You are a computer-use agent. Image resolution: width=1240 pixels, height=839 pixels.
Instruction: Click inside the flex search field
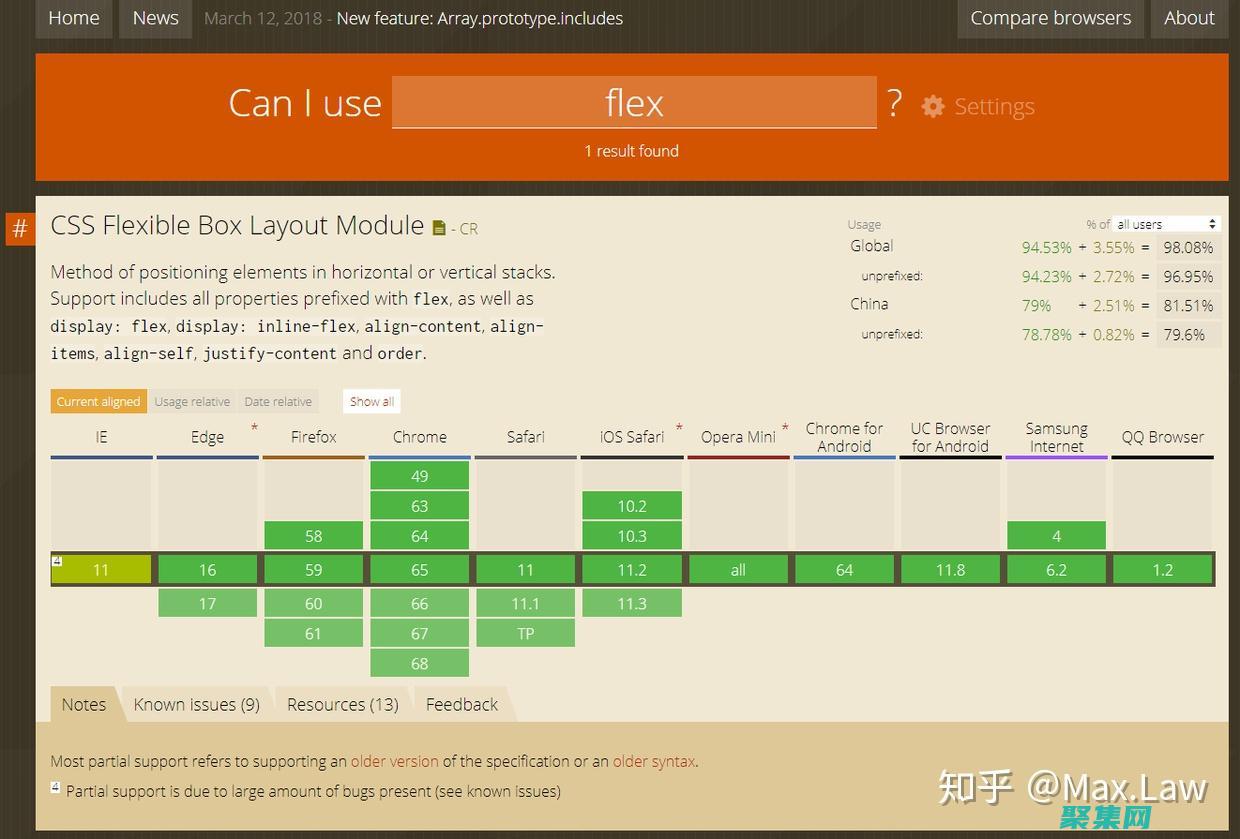[634, 102]
